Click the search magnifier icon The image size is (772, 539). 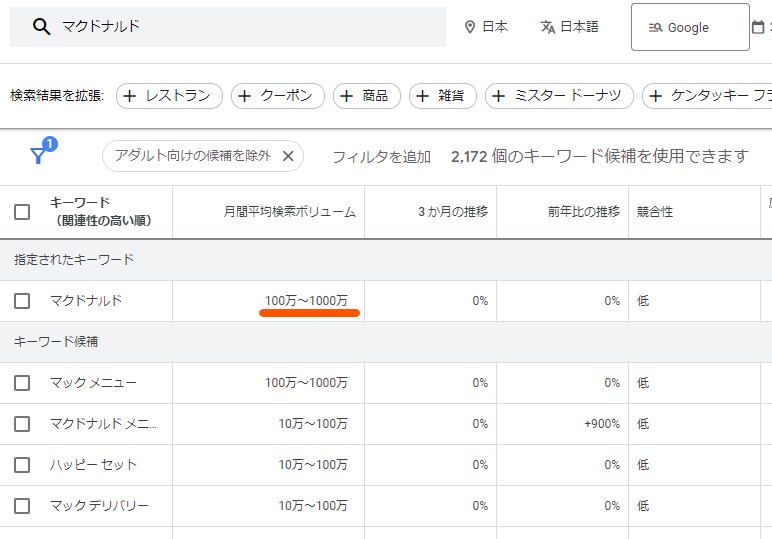pyautogui.click(x=41, y=27)
